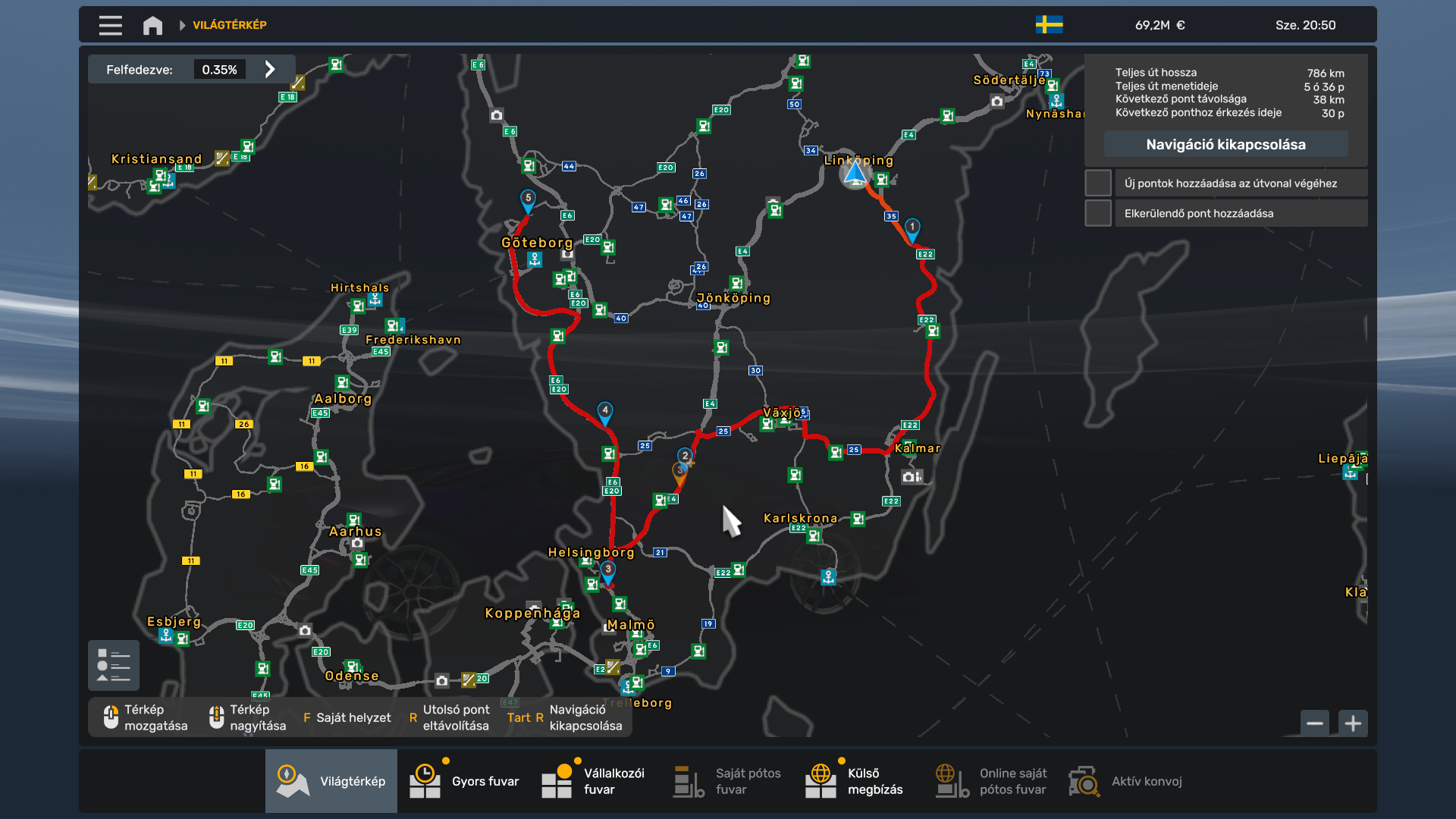Viewport: 1456px width, 819px height.
Task: Click the Kristiansand city label
Action: [x=157, y=158]
